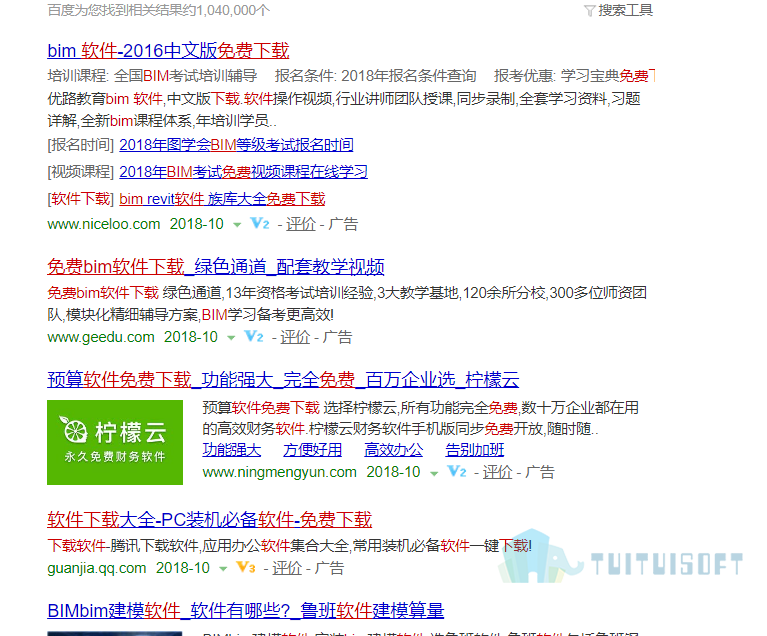Open 搜索工具 filter icon
767x636 pixels.
point(589,11)
